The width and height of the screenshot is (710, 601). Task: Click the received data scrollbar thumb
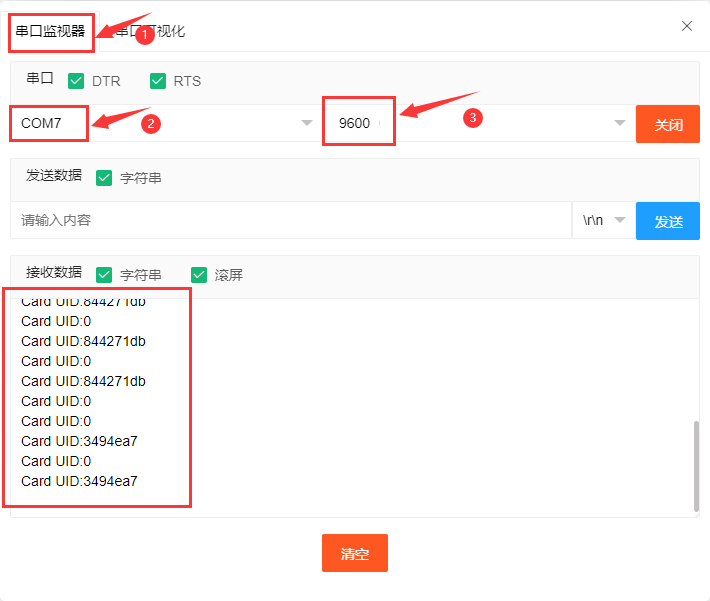pos(696,466)
